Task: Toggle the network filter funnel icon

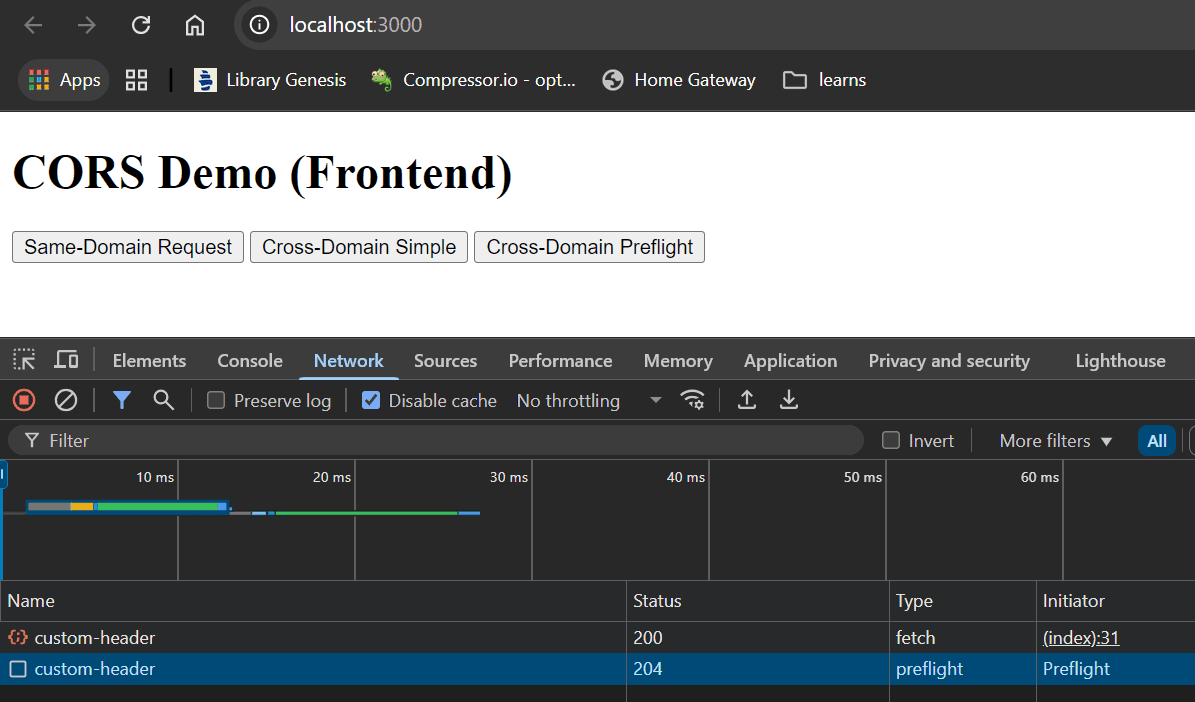Action: 122,401
